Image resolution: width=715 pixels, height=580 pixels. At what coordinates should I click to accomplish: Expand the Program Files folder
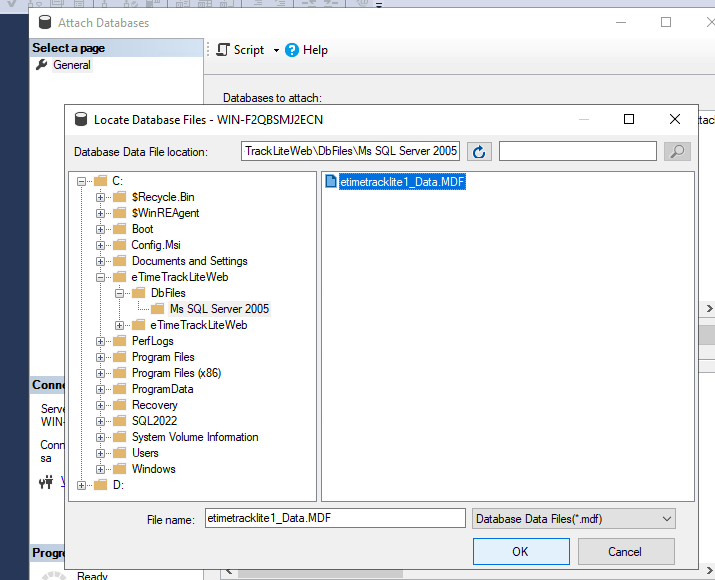pyautogui.click(x=100, y=357)
